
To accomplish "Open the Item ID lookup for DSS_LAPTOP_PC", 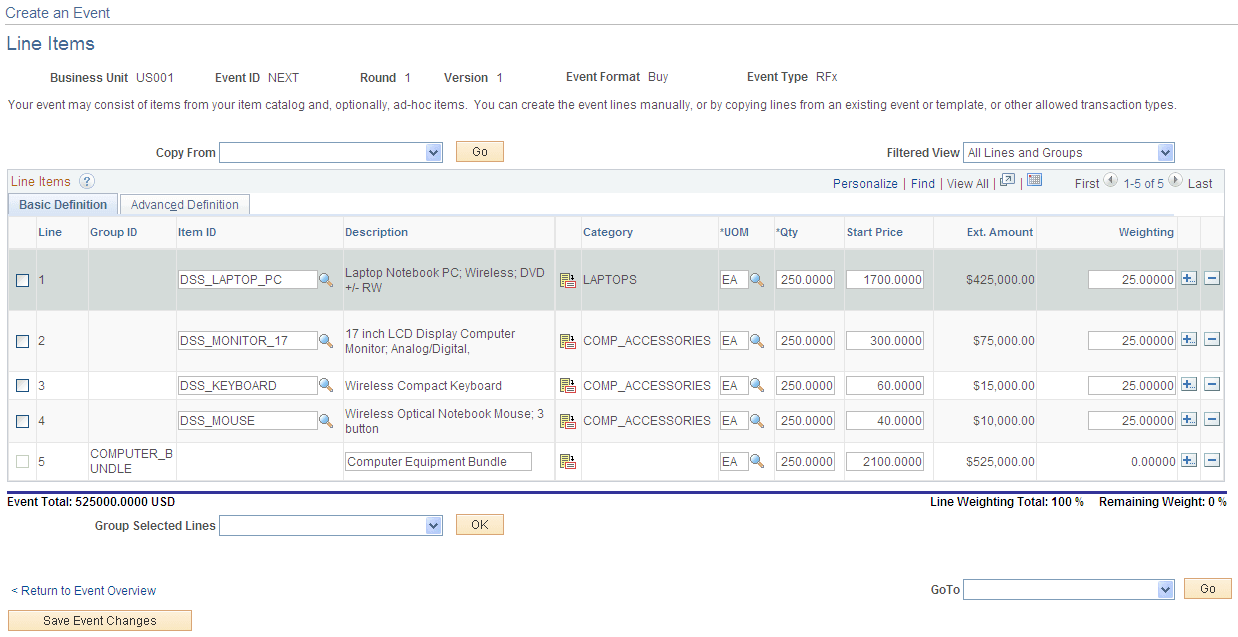I will pos(326,279).
